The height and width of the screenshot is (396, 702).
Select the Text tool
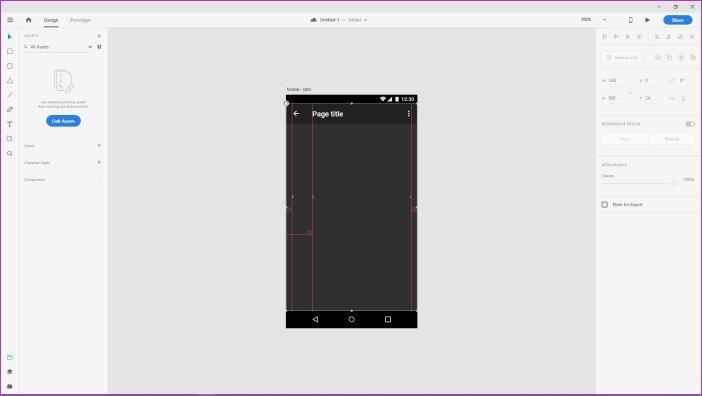pyautogui.click(x=10, y=124)
